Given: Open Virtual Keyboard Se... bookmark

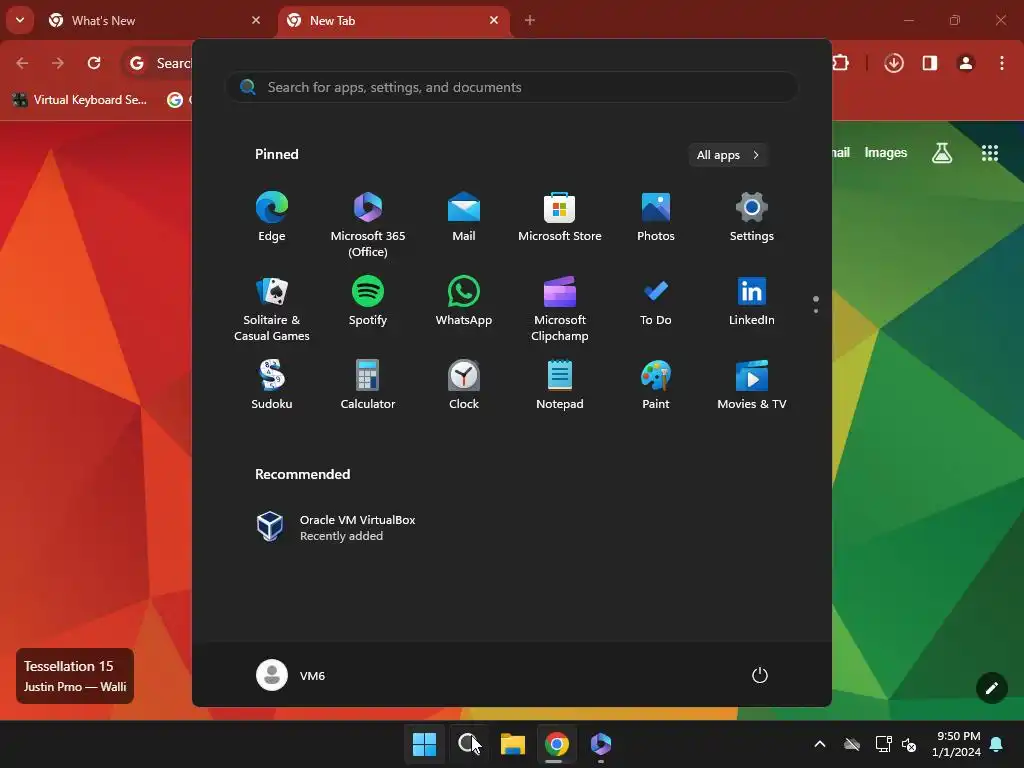Looking at the screenshot, I should (x=80, y=99).
